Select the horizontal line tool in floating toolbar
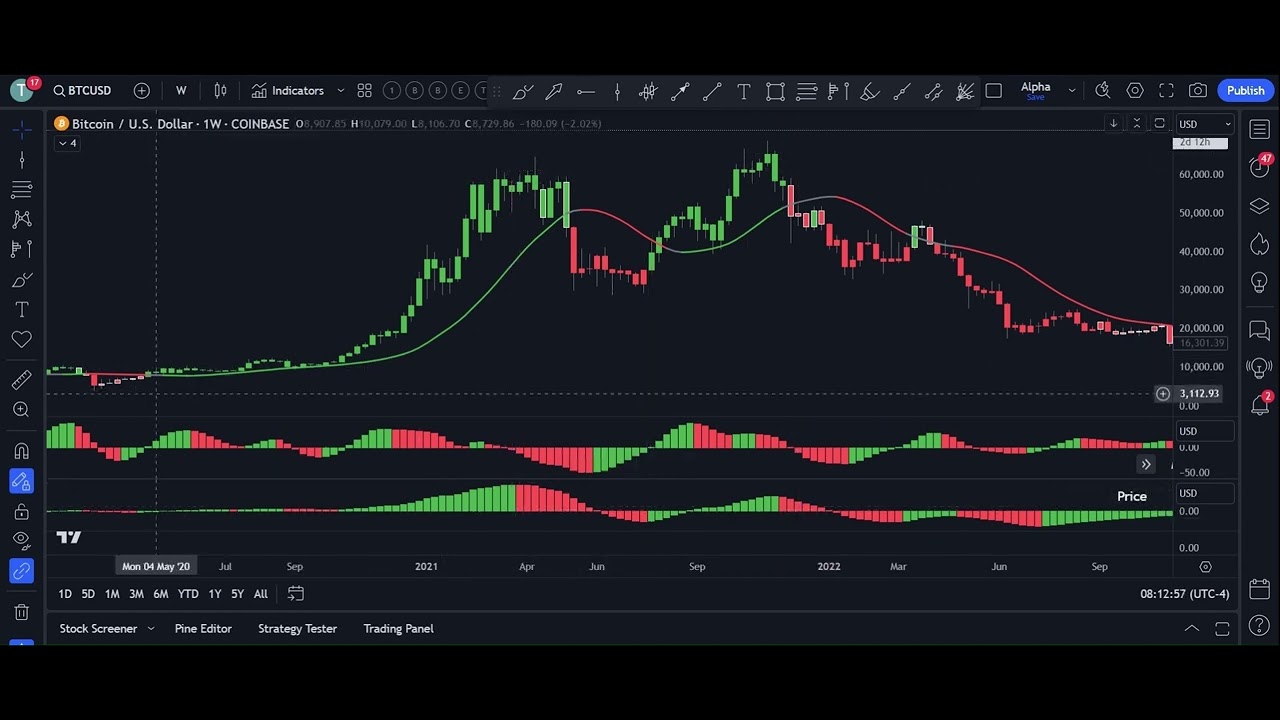Viewport: 1280px width, 720px height. [586, 92]
